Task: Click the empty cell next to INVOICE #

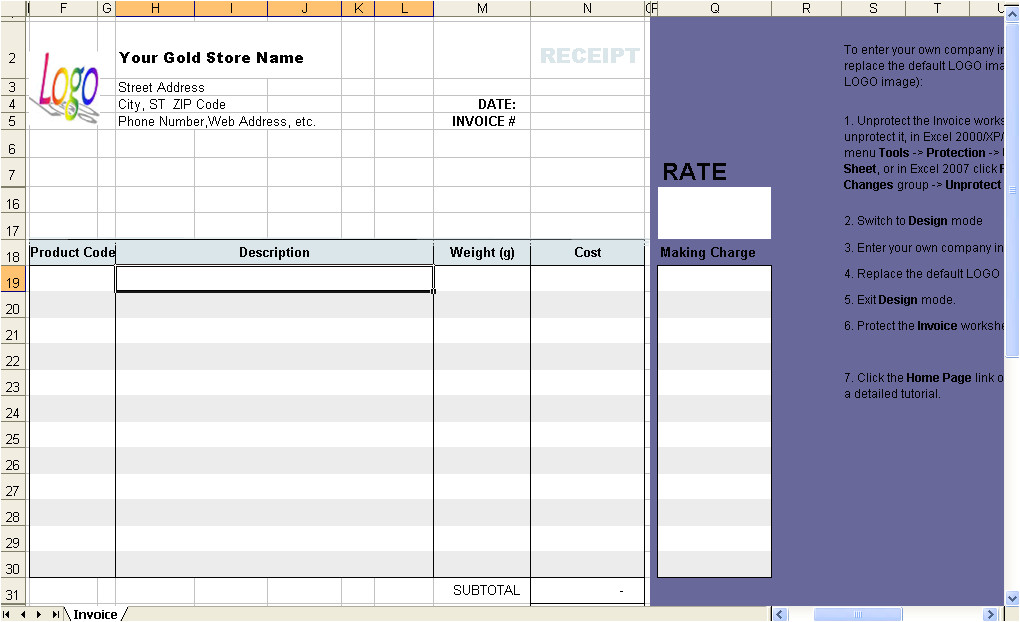Action: tap(587, 121)
